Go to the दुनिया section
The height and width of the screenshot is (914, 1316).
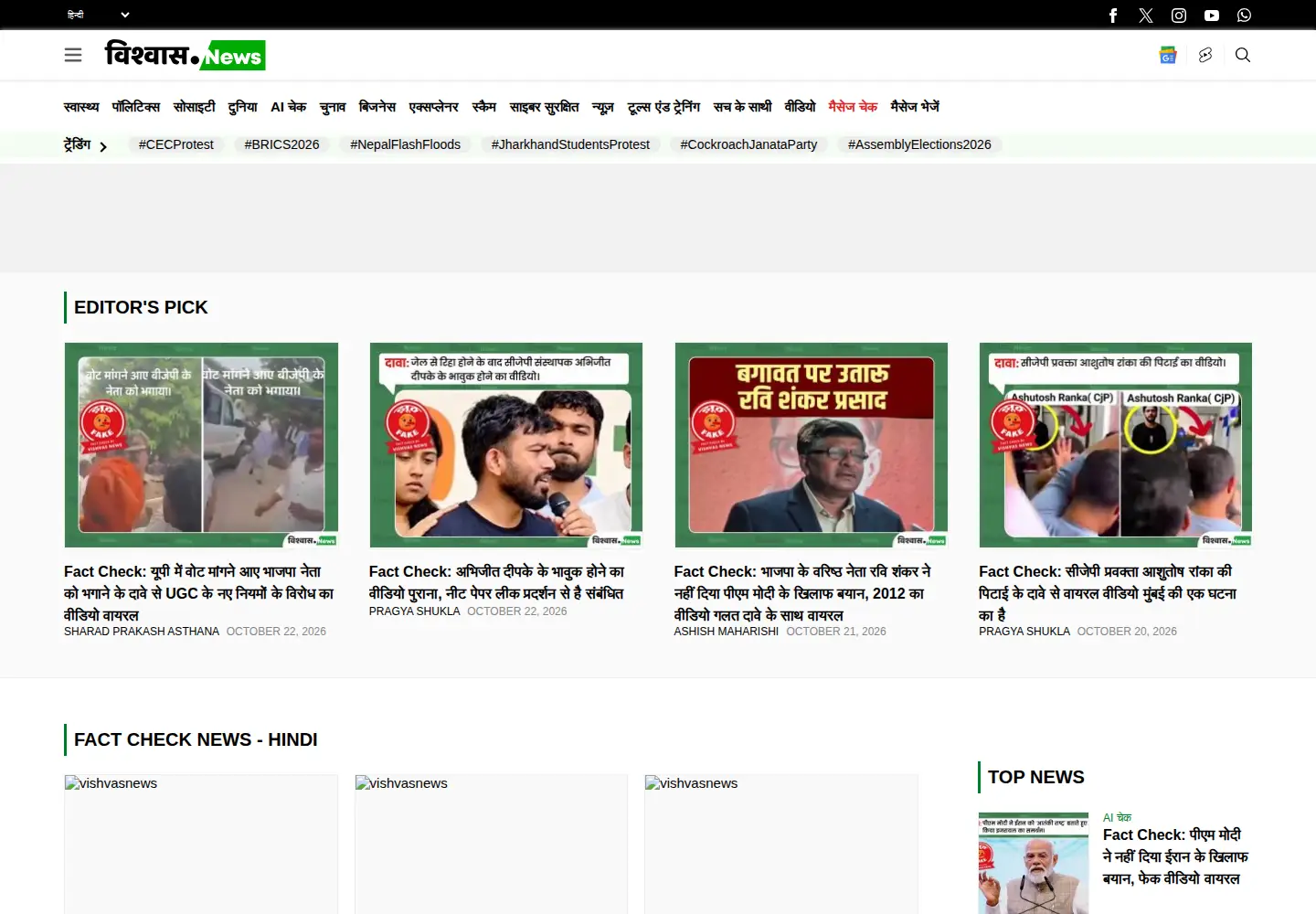243,107
